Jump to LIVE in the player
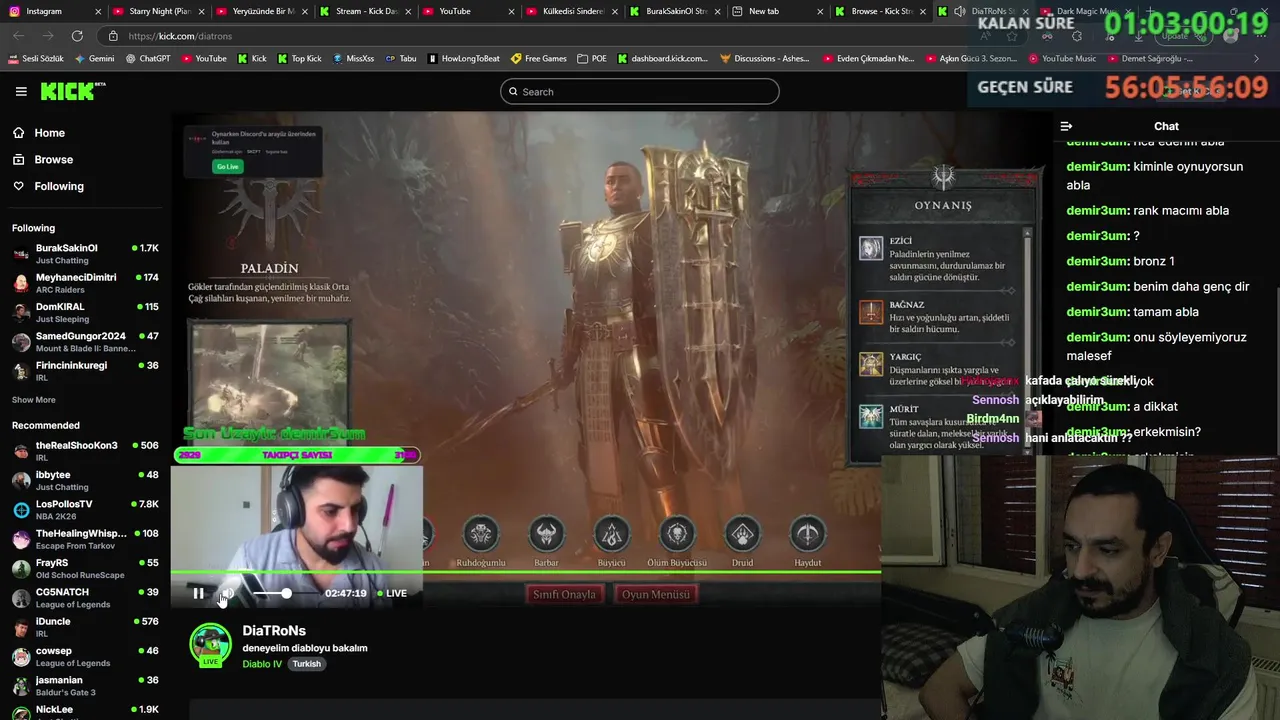The width and height of the screenshot is (1280, 720). 392,593
